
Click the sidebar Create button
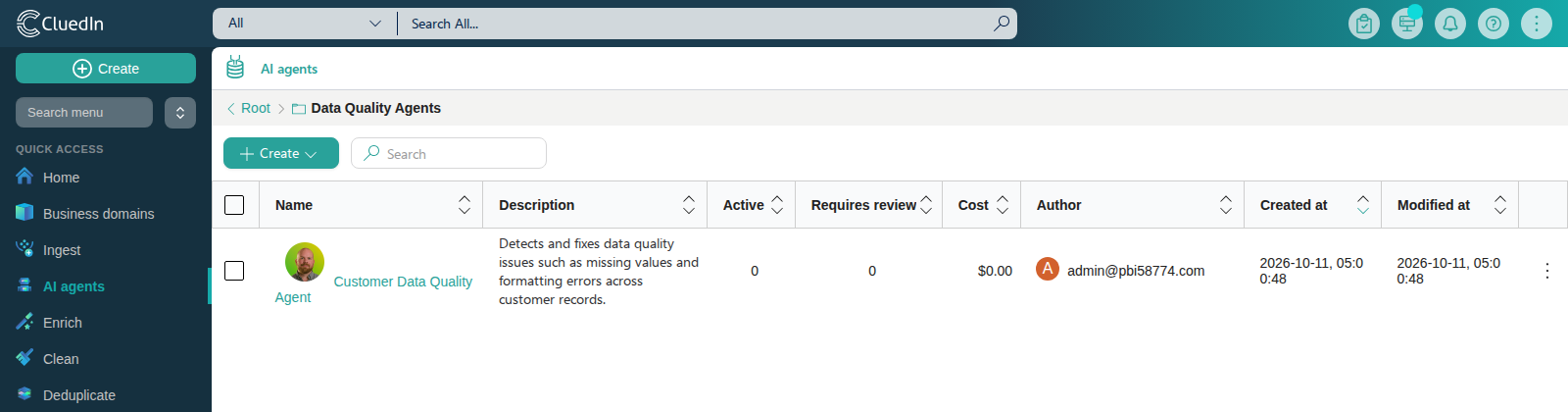coord(106,69)
